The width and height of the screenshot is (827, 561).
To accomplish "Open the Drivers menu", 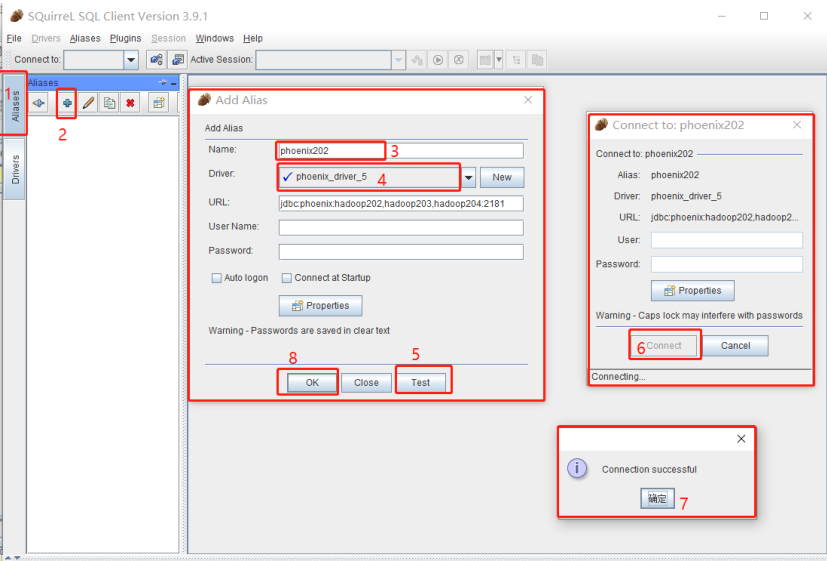I will click(46, 38).
